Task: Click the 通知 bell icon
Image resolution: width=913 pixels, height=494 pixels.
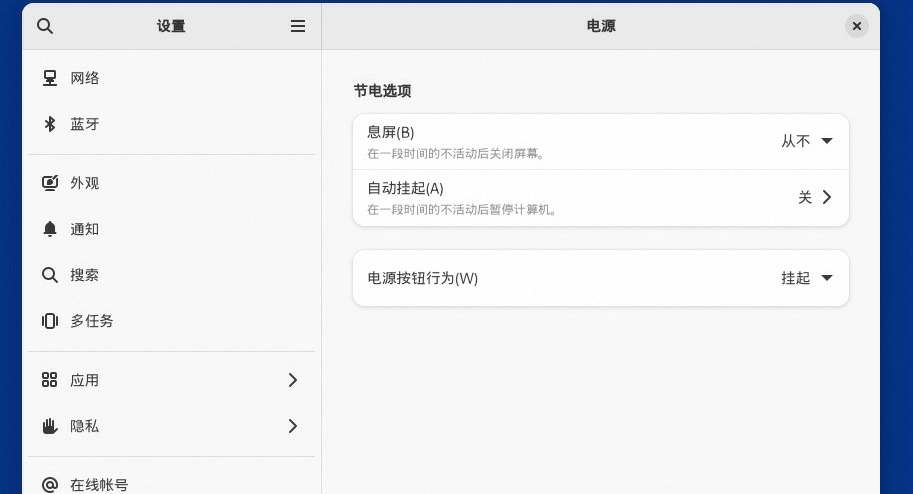Action: (x=50, y=229)
